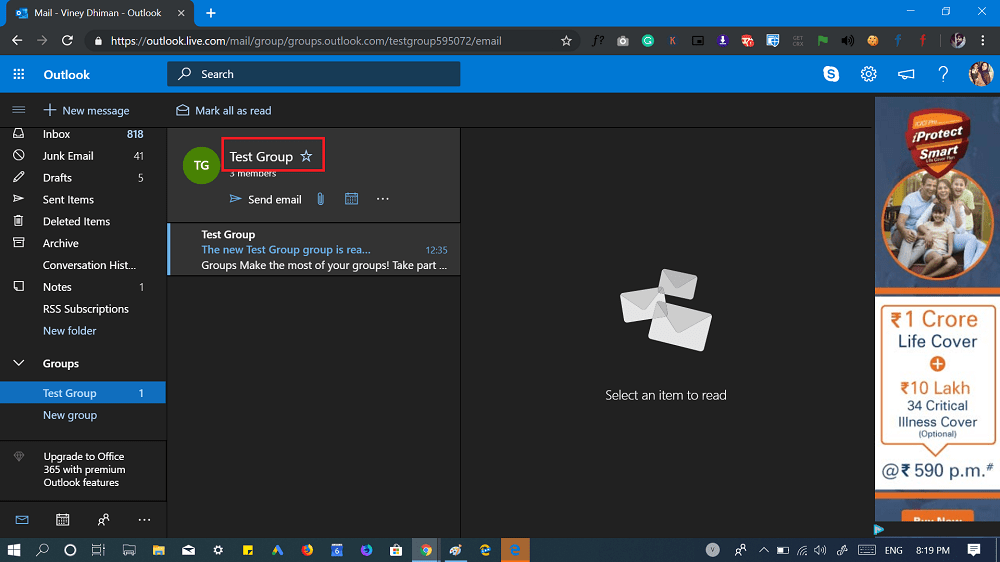The width and height of the screenshot is (1000, 562).
Task: Click the Outlook search box
Action: click(x=314, y=74)
